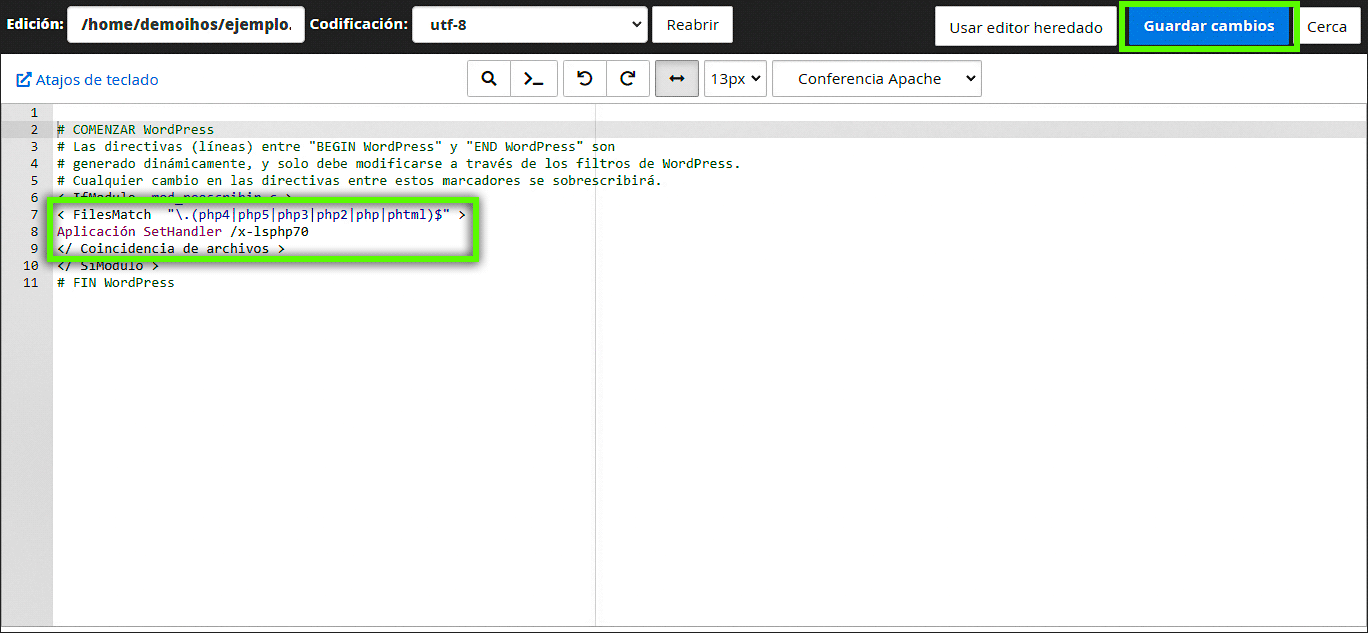Select line number 7 in the gutter
Screen dimensions: 1368x633
point(33,214)
